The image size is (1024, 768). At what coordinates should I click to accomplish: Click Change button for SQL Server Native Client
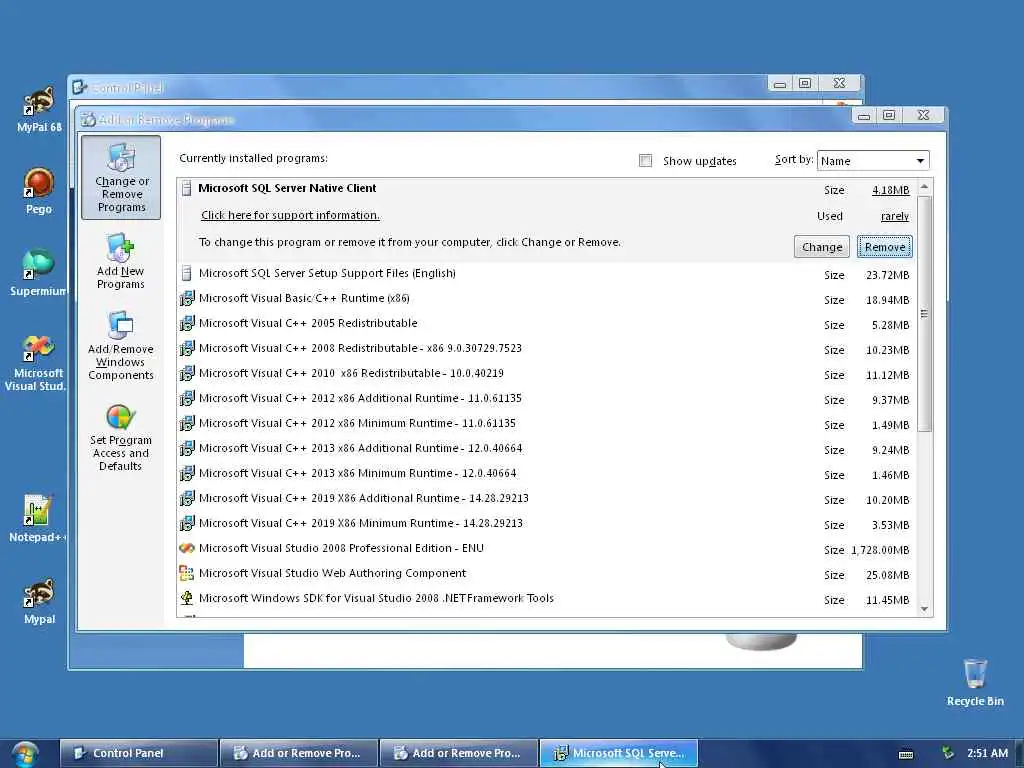click(822, 247)
